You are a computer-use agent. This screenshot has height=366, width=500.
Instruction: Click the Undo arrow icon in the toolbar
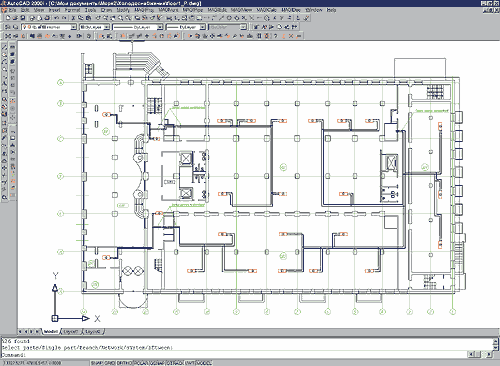[56, 18]
